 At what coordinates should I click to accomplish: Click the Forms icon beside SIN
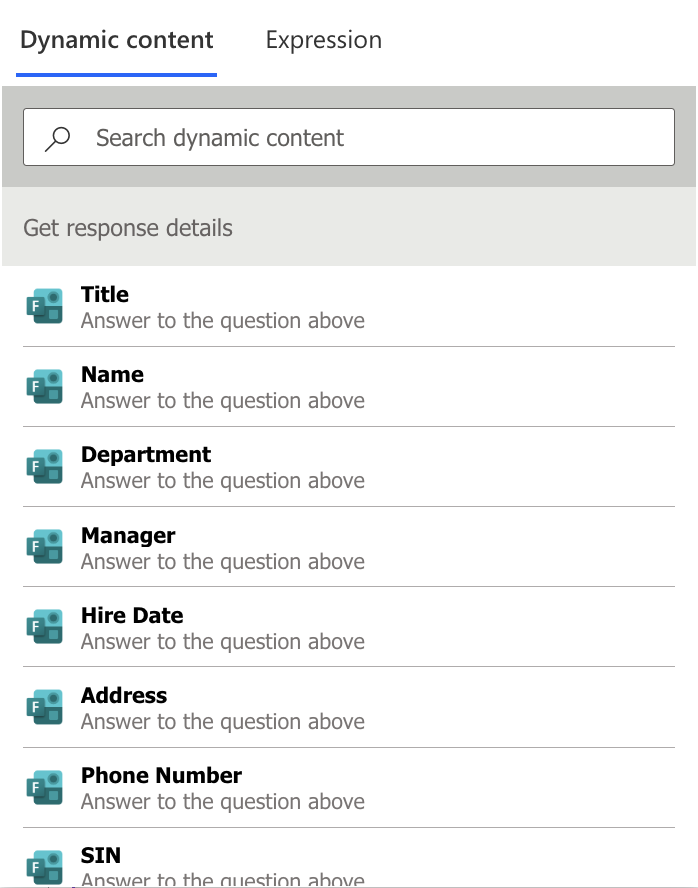point(45,867)
